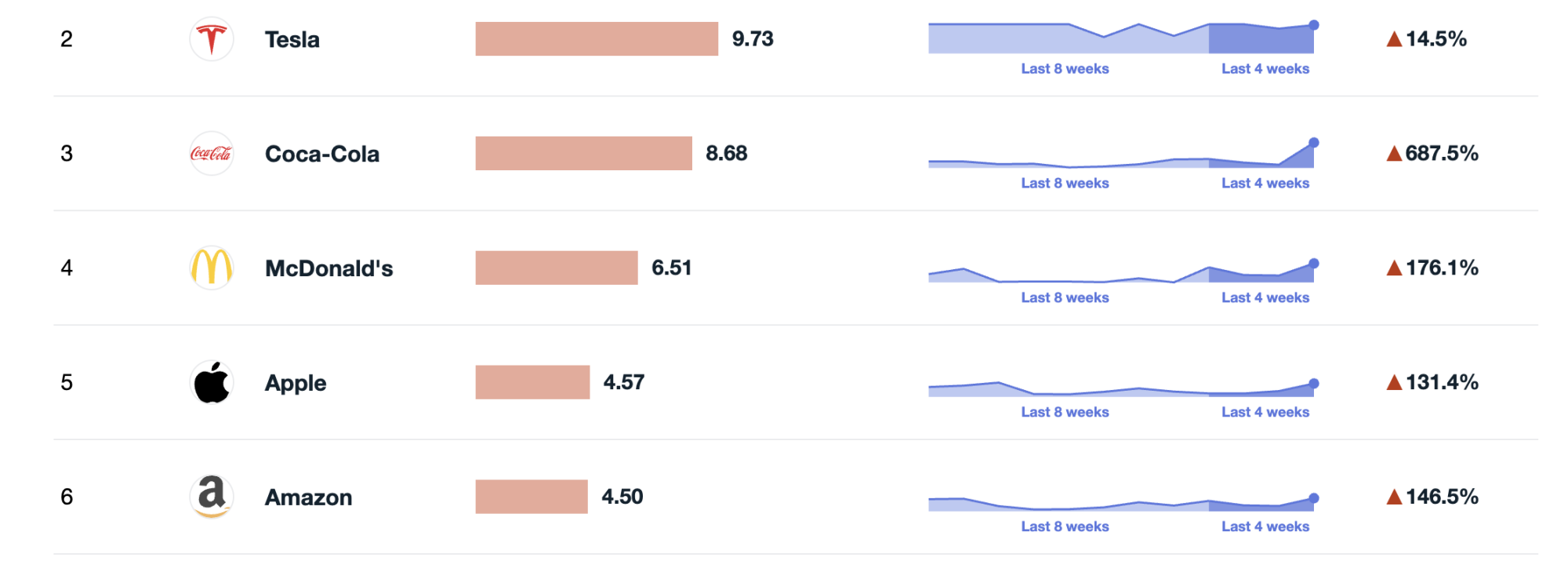Open the McDonald's brand name link
This screenshot has height=561, width=1568.
coord(329,268)
